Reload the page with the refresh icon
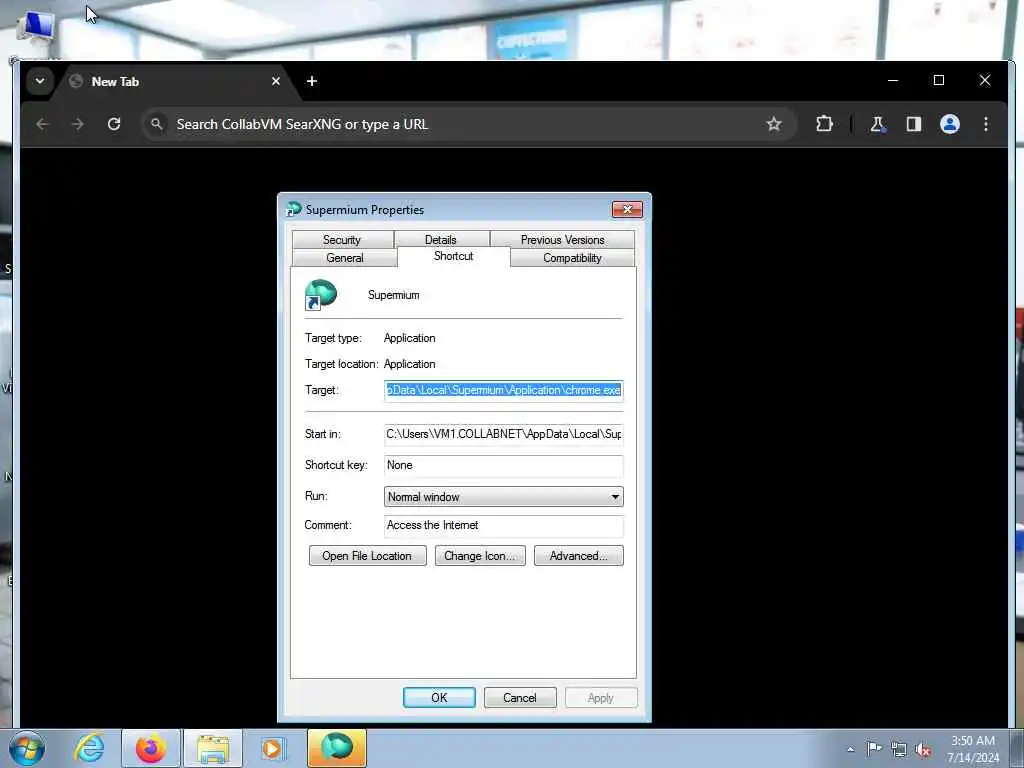This screenshot has width=1024, height=768. pyautogui.click(x=114, y=124)
